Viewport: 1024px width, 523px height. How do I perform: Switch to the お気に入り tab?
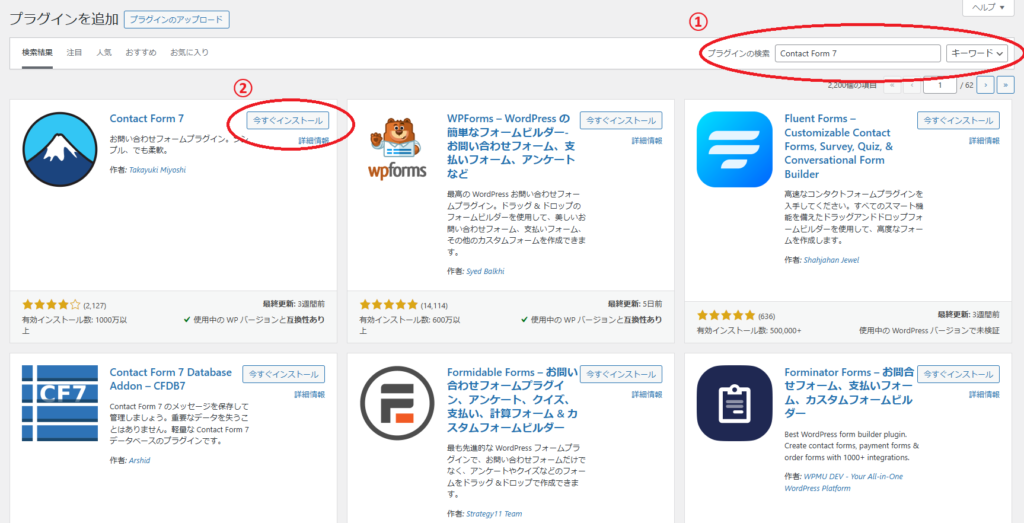coord(189,52)
